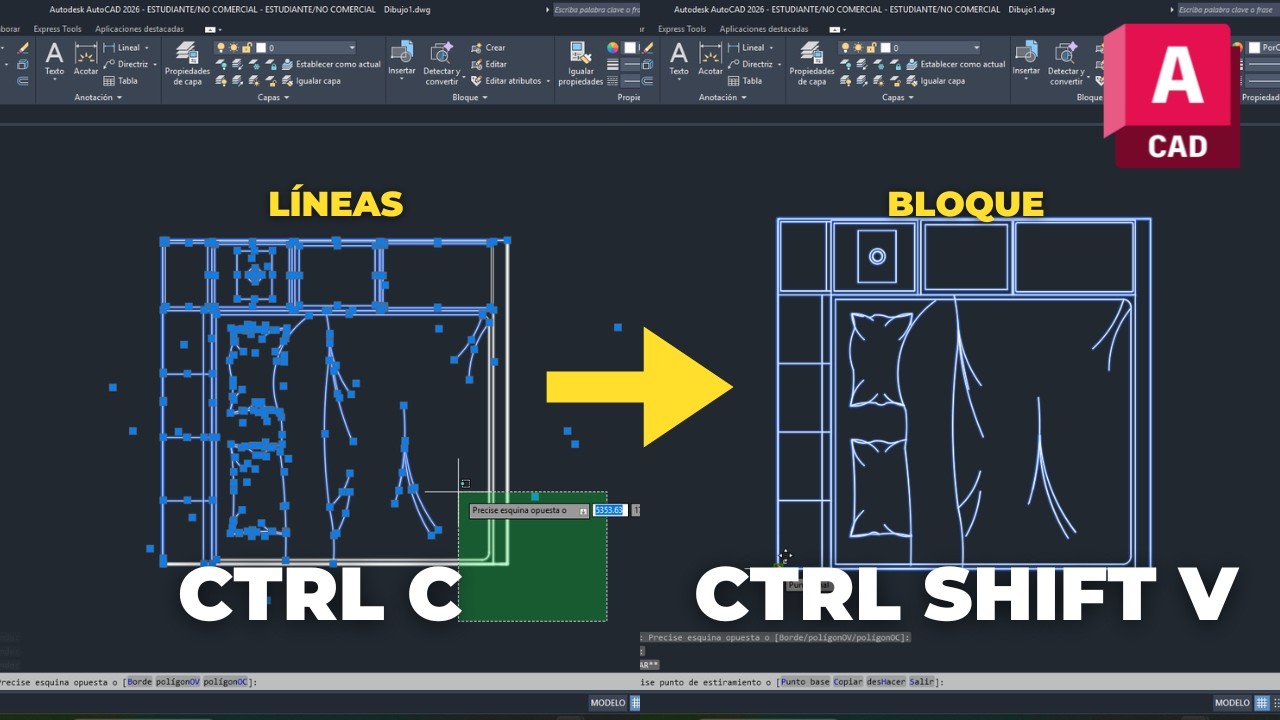
Task: Open Aplicaciones destacadas tab in right window
Action: coord(764,29)
